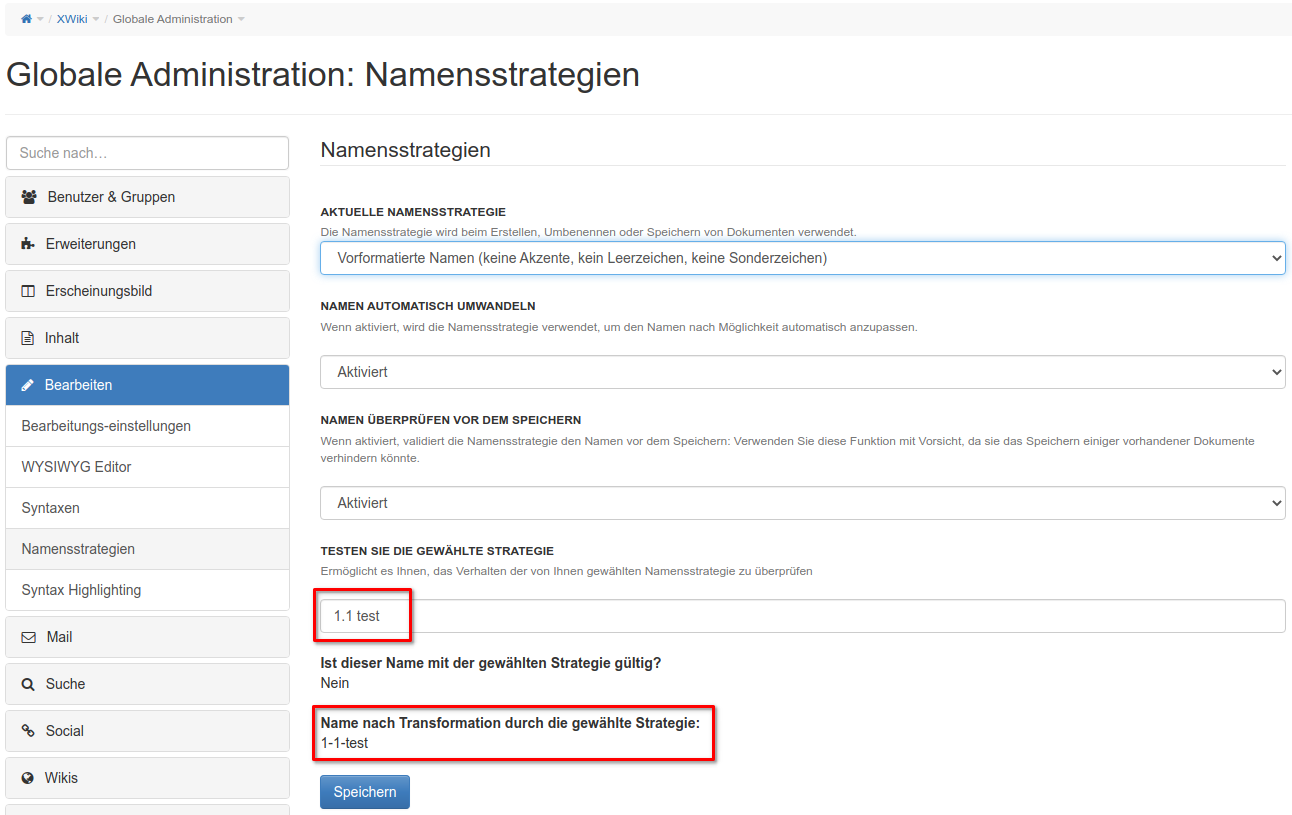This screenshot has width=1292, height=815.
Task: Focus the 'Suche nach…' search field
Action: (x=147, y=153)
